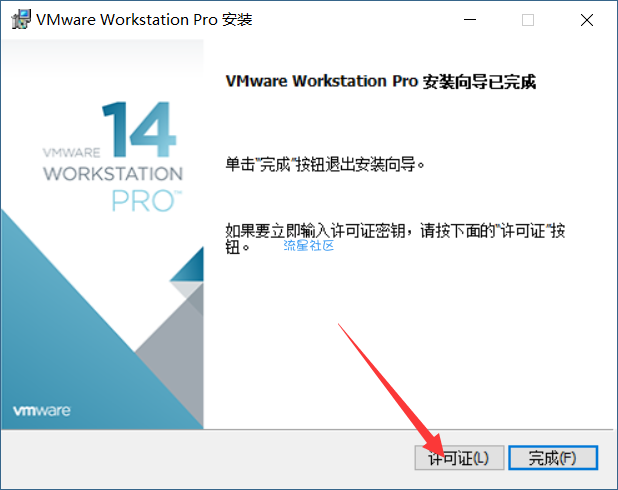Click the 完成(F) finish button

click(553, 458)
